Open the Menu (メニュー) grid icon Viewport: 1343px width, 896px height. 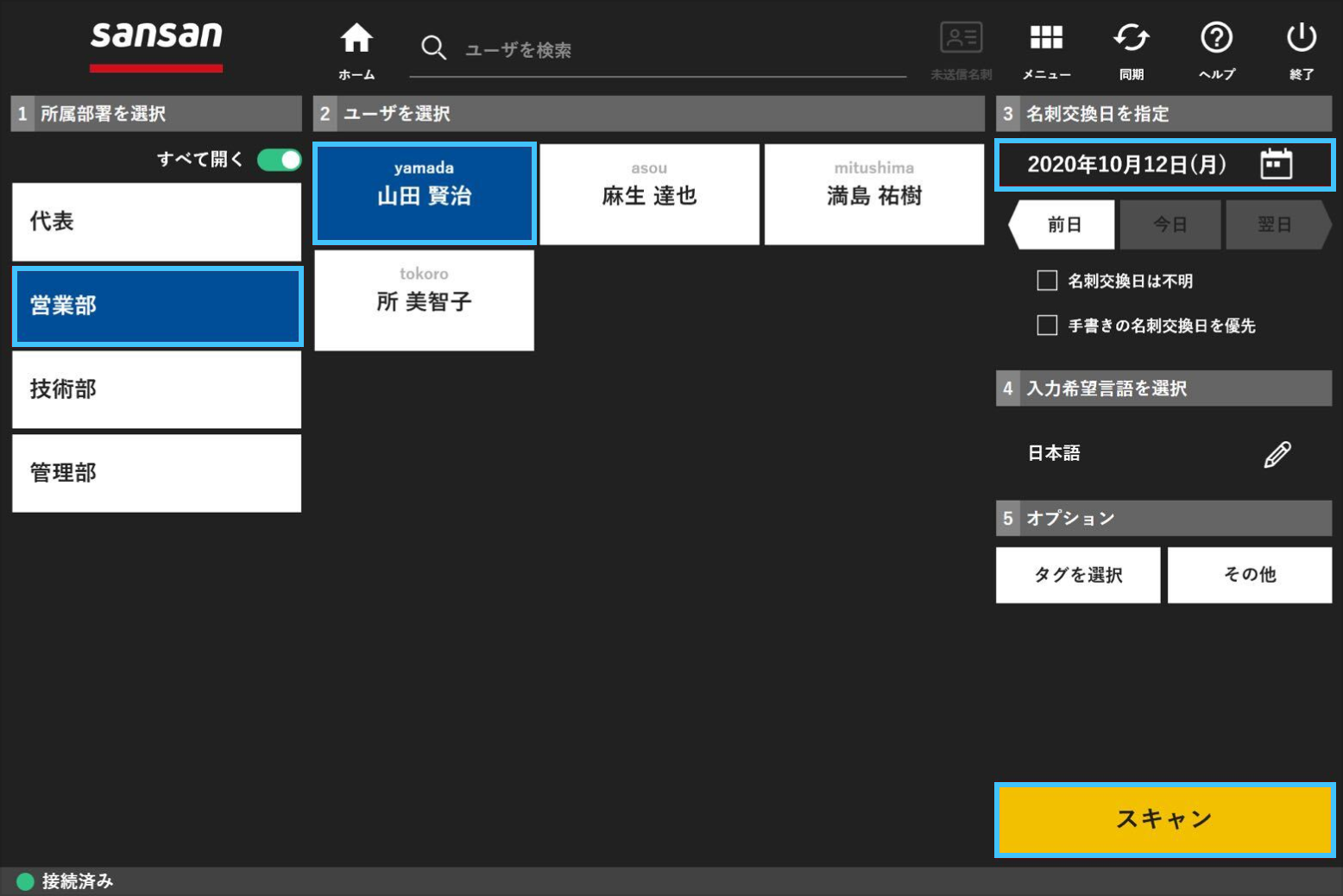[x=1046, y=51]
